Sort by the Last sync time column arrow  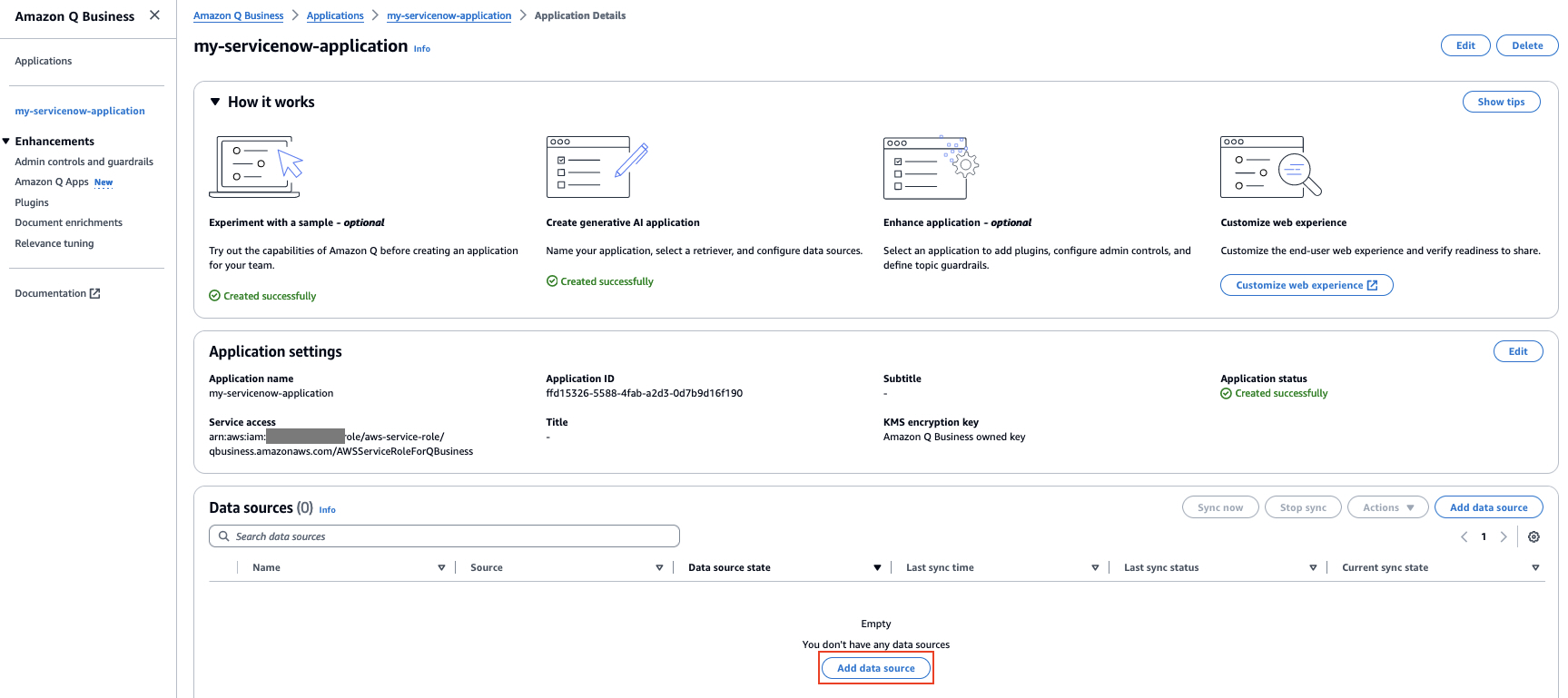point(1096,568)
